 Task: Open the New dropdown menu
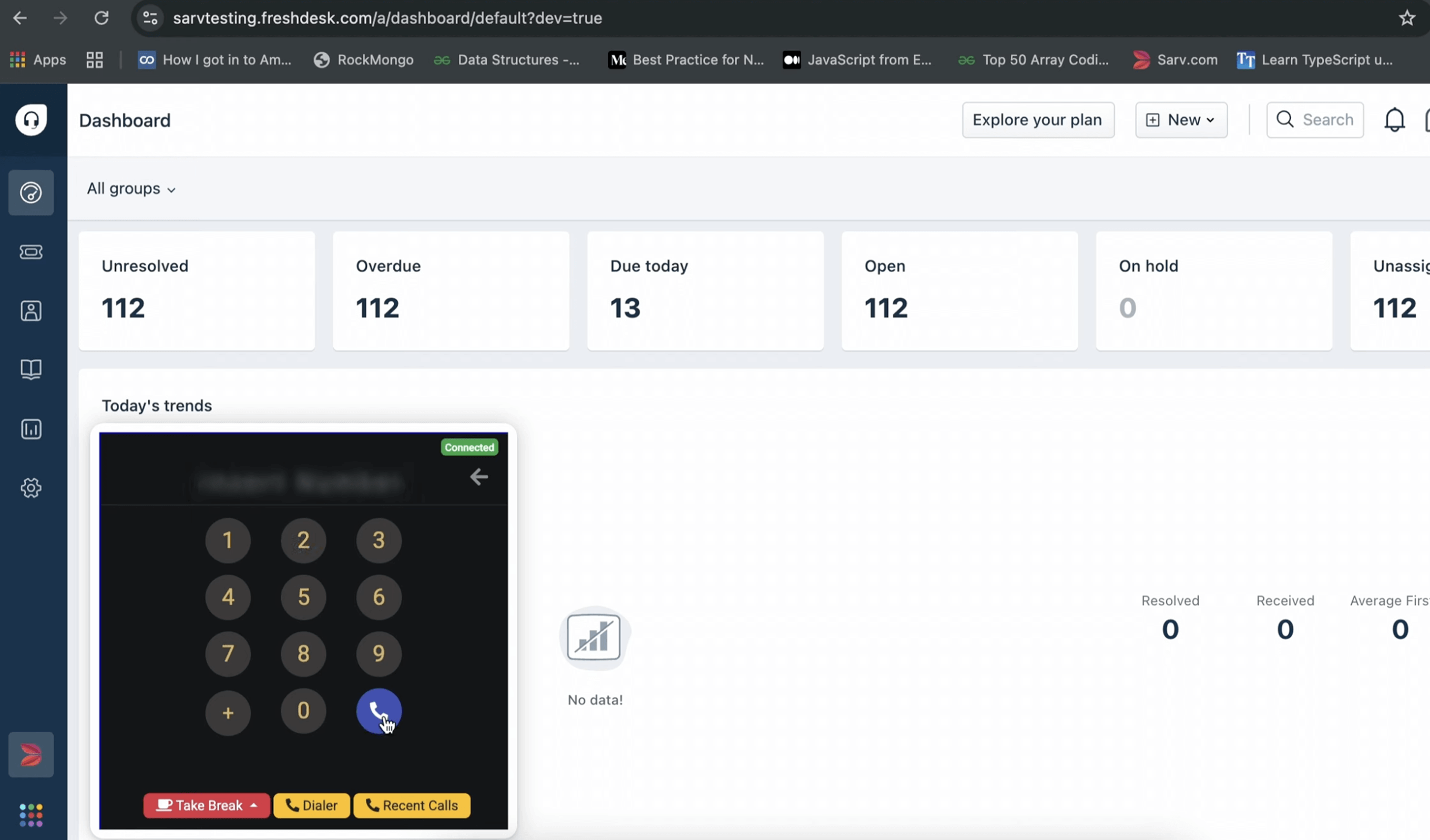[1181, 120]
